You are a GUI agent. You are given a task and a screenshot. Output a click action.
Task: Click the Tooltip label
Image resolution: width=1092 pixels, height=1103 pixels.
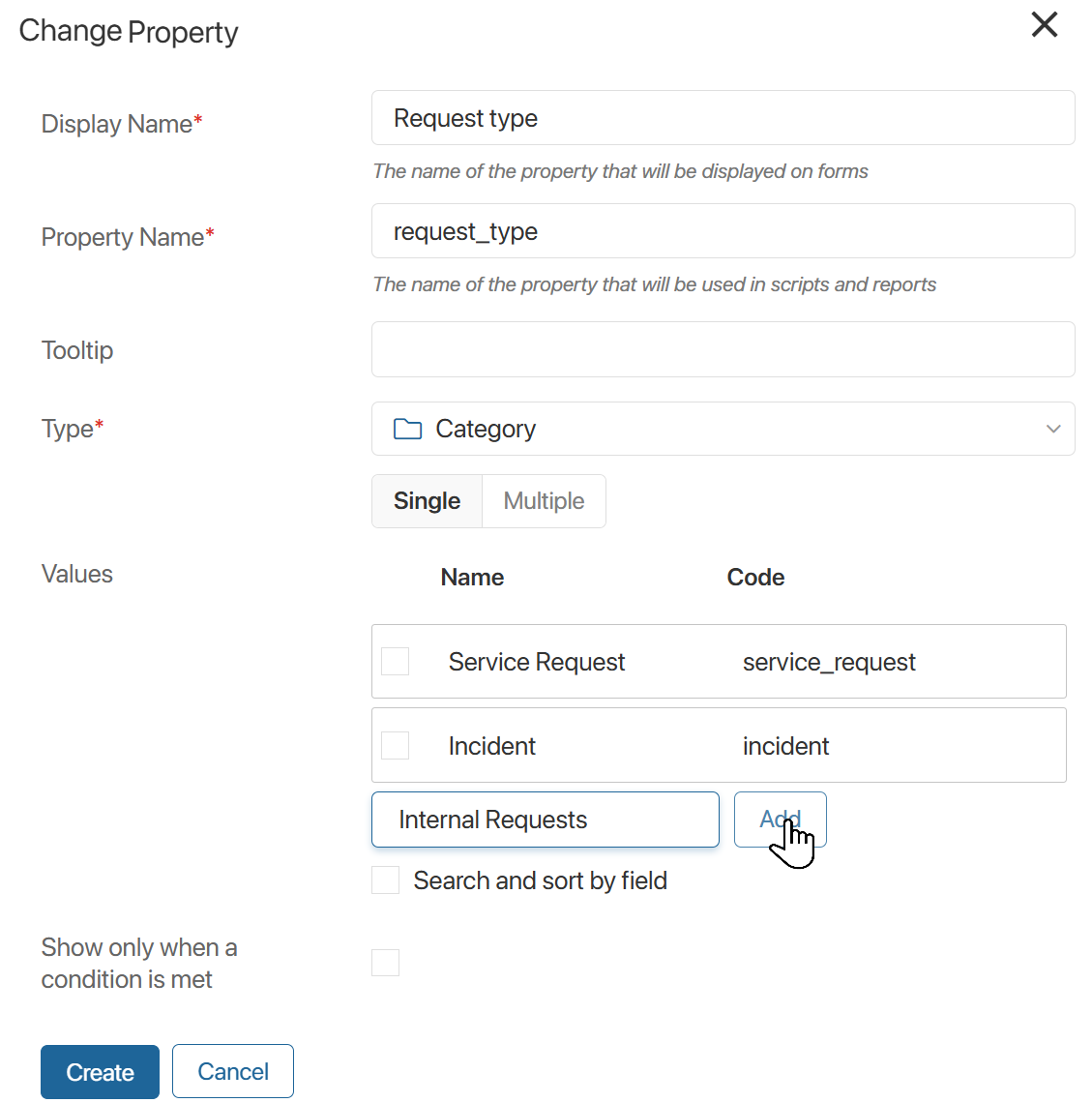point(77,349)
